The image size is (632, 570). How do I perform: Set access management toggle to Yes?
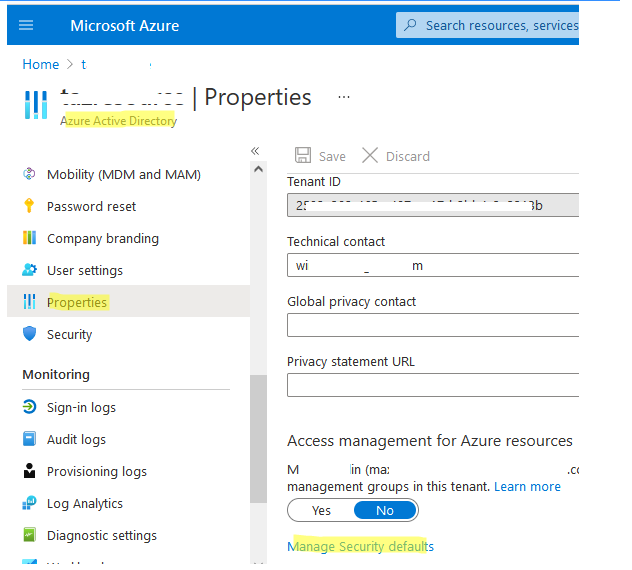click(x=321, y=510)
